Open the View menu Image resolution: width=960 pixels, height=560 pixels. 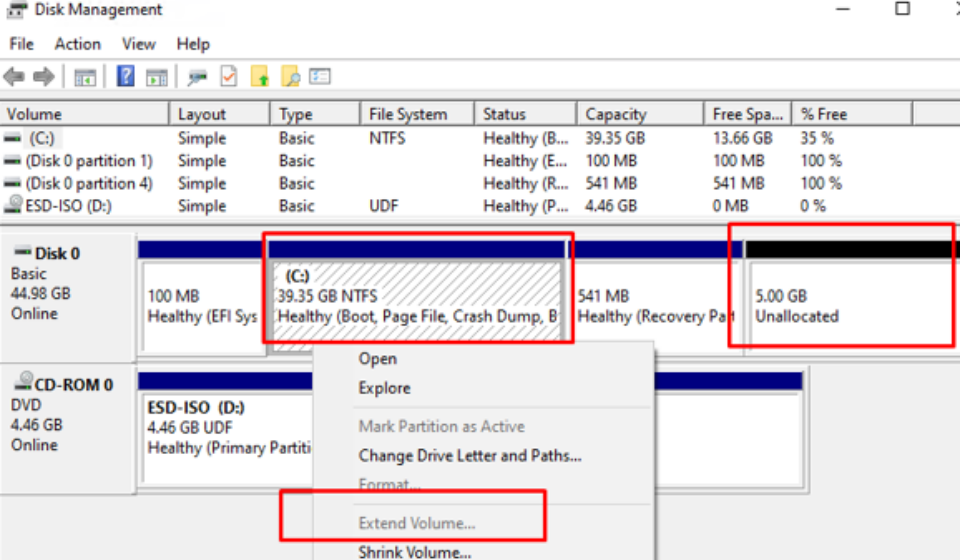[138, 44]
